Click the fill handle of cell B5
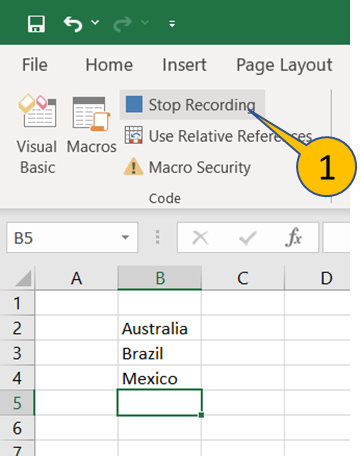The width and height of the screenshot is (360, 456). pyautogui.click(x=201, y=415)
